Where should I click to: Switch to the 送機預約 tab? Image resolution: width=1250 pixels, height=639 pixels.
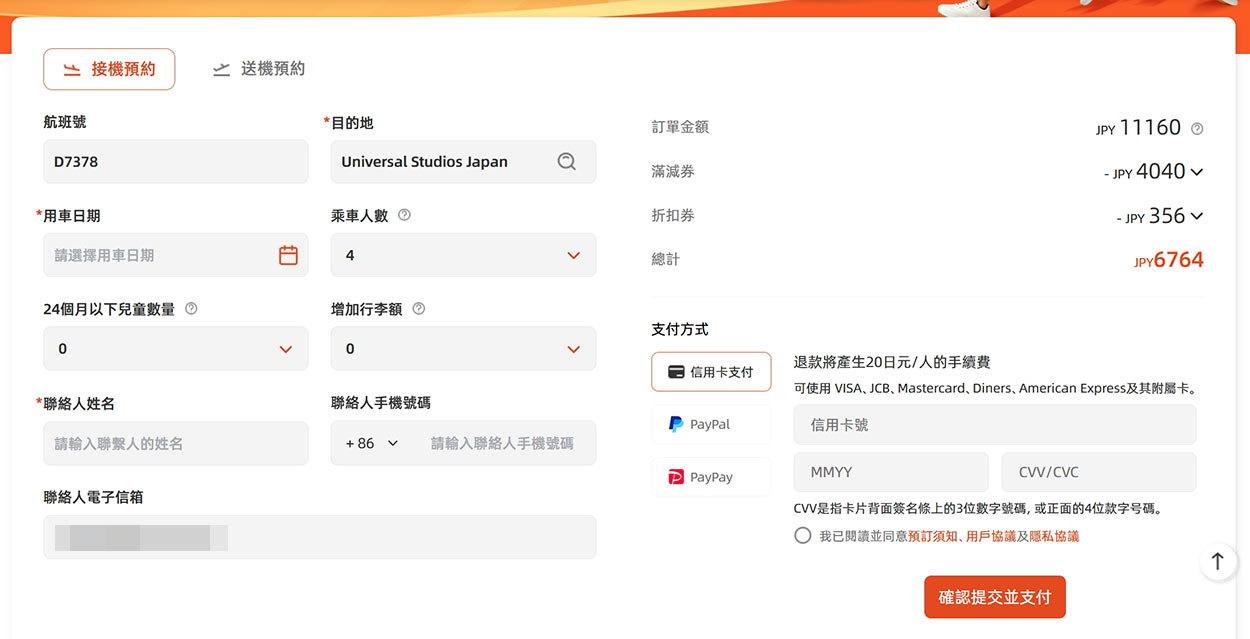[259, 69]
